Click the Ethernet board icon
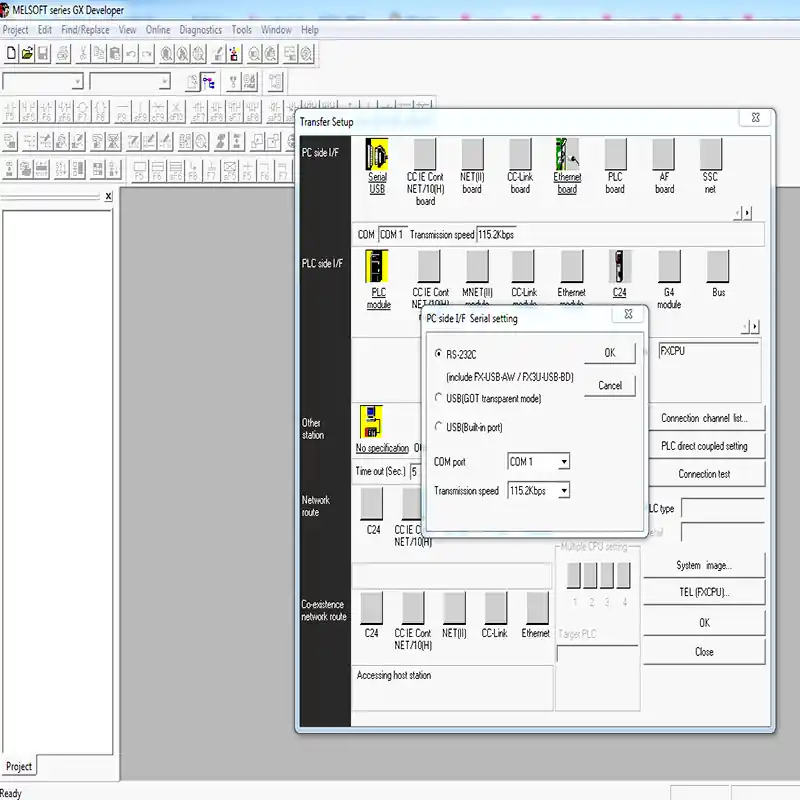This screenshot has width=800, height=800. coord(567,155)
